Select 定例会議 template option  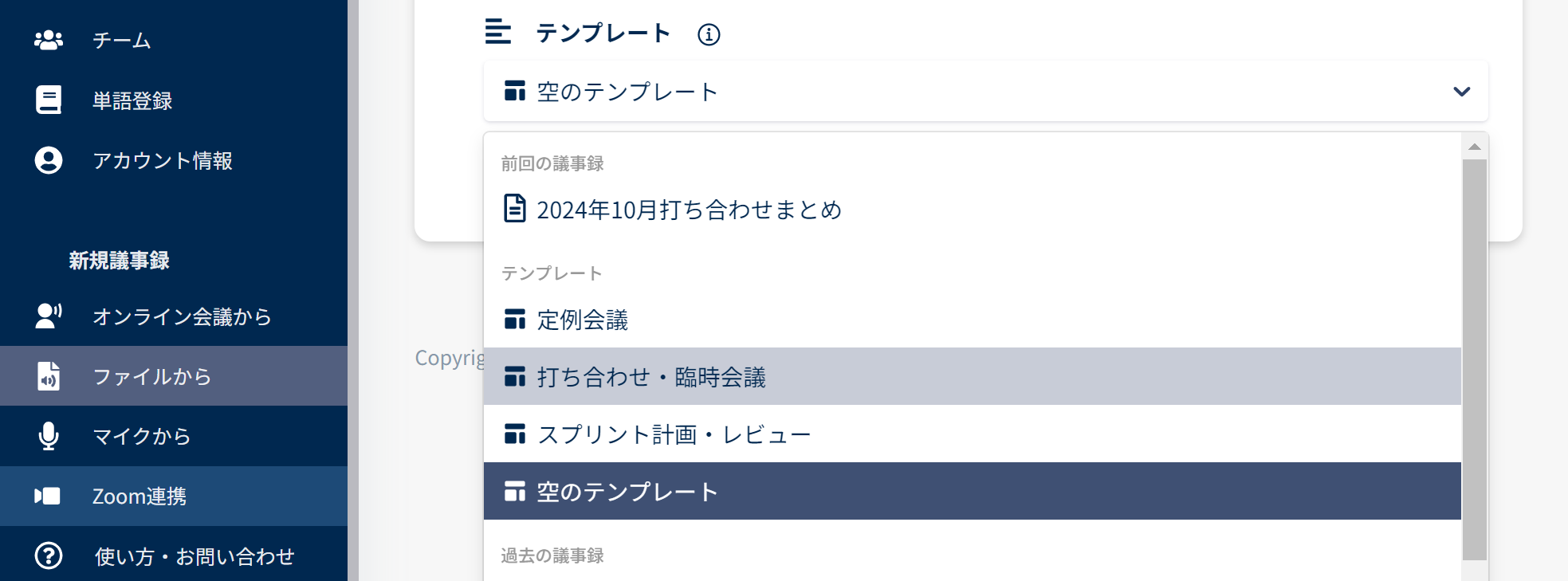pos(583,320)
